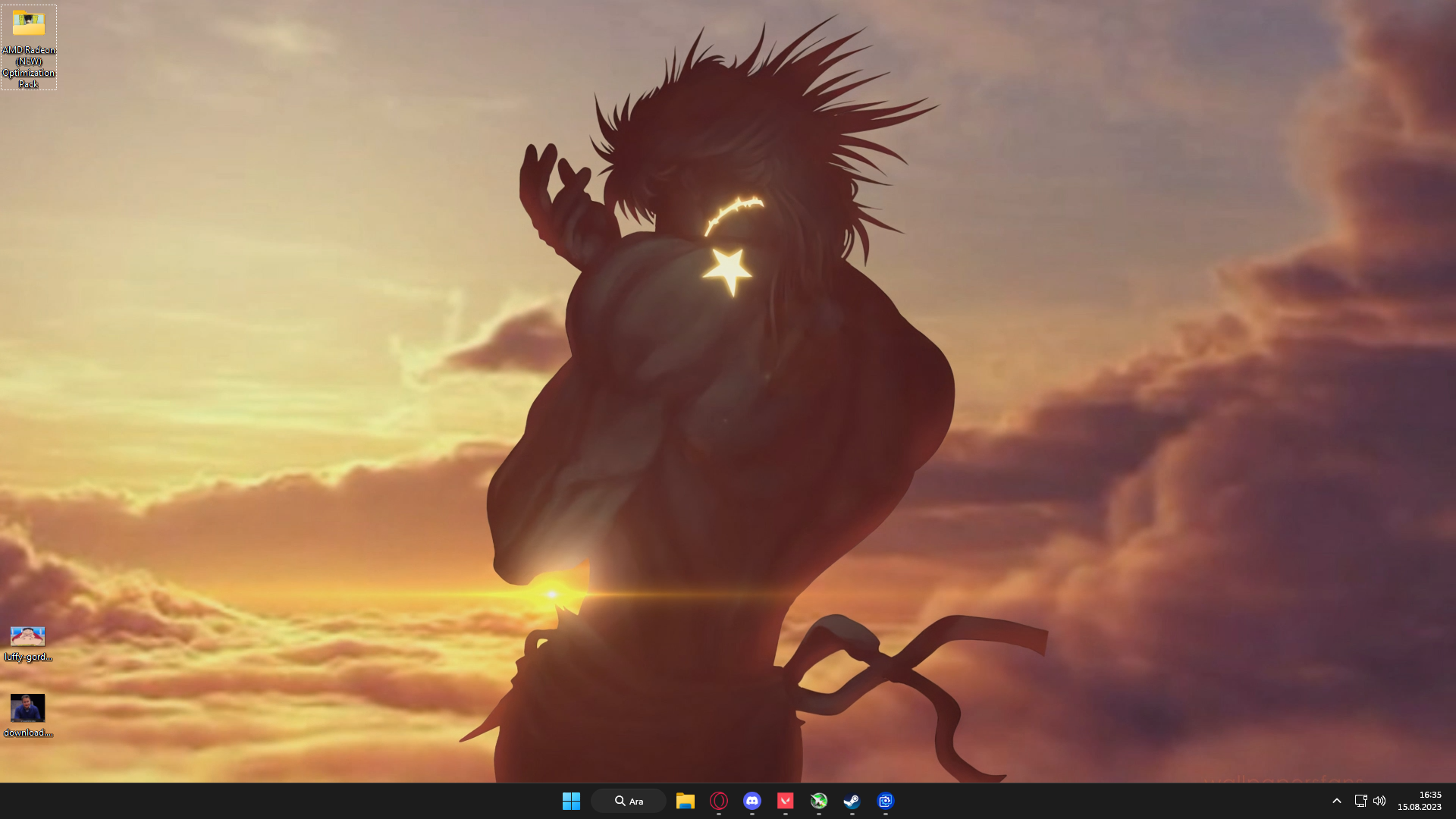Open the network flyout in the system tray
The width and height of the screenshot is (1456, 819).
point(1360,801)
